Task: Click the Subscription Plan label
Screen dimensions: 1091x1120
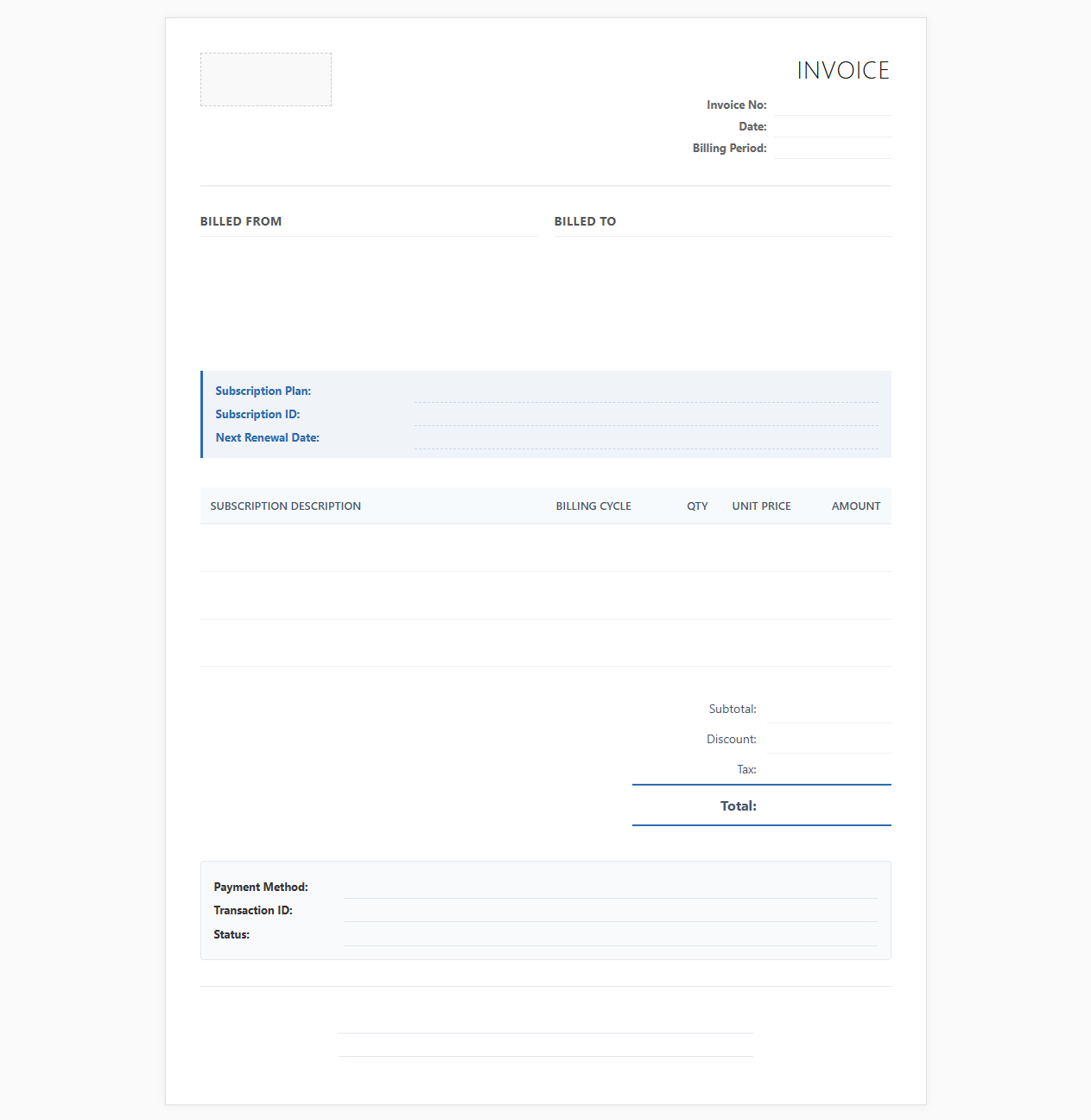Action: 263,391
